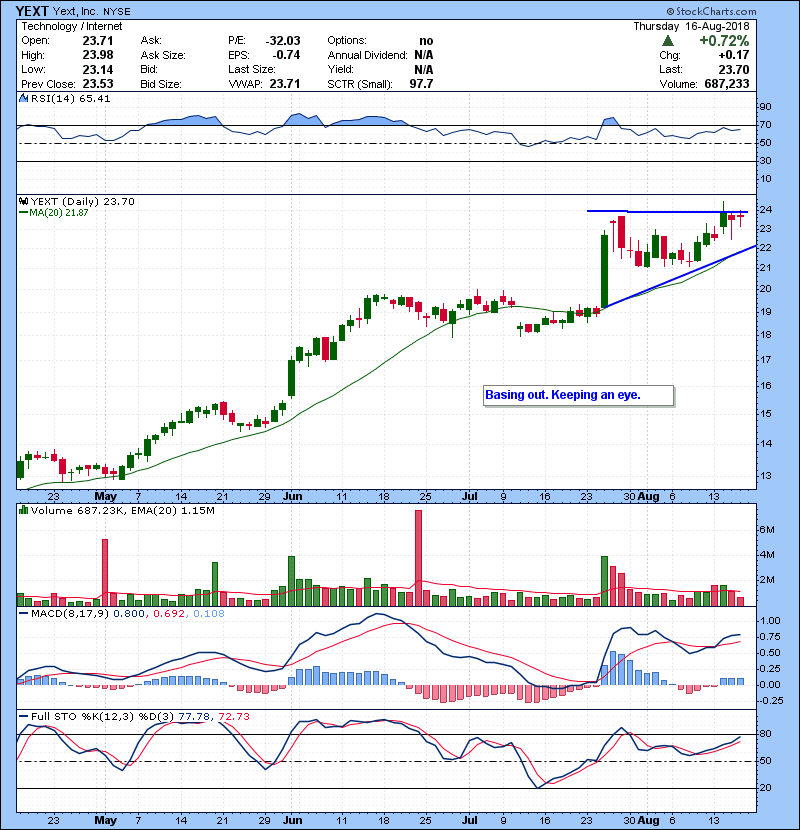Image resolution: width=800 pixels, height=830 pixels.
Task: Click the 'Last:' label in header
Action: tap(671, 69)
